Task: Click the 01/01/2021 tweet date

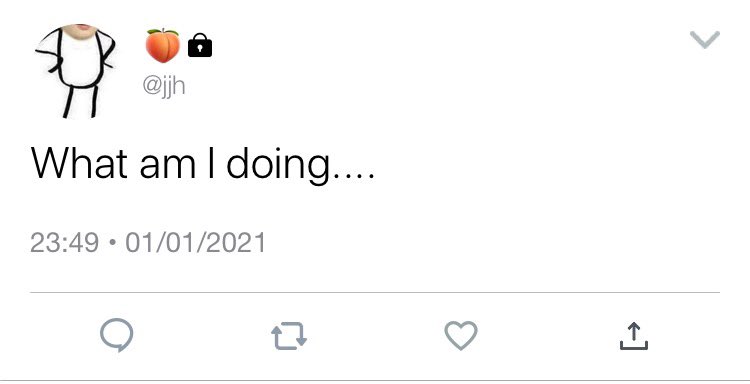Action: point(195,242)
